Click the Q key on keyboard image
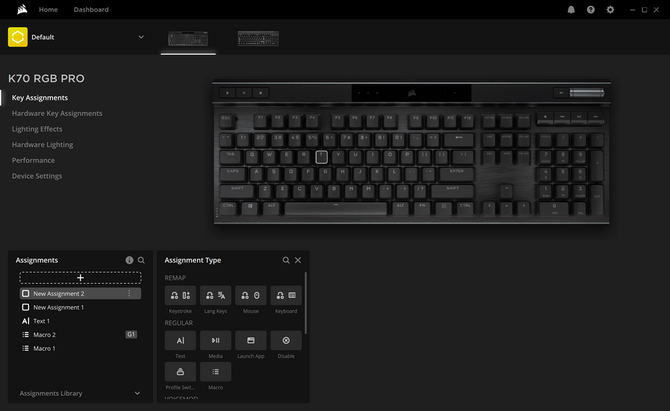670x411 pixels. 252,157
